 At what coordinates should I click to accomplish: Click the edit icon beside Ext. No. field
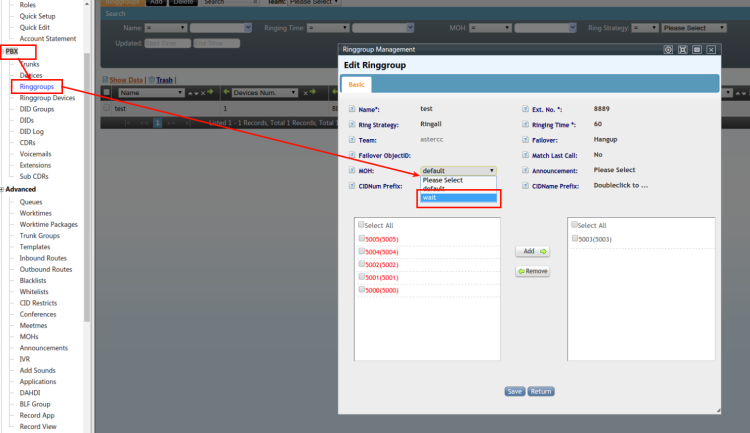pos(525,108)
